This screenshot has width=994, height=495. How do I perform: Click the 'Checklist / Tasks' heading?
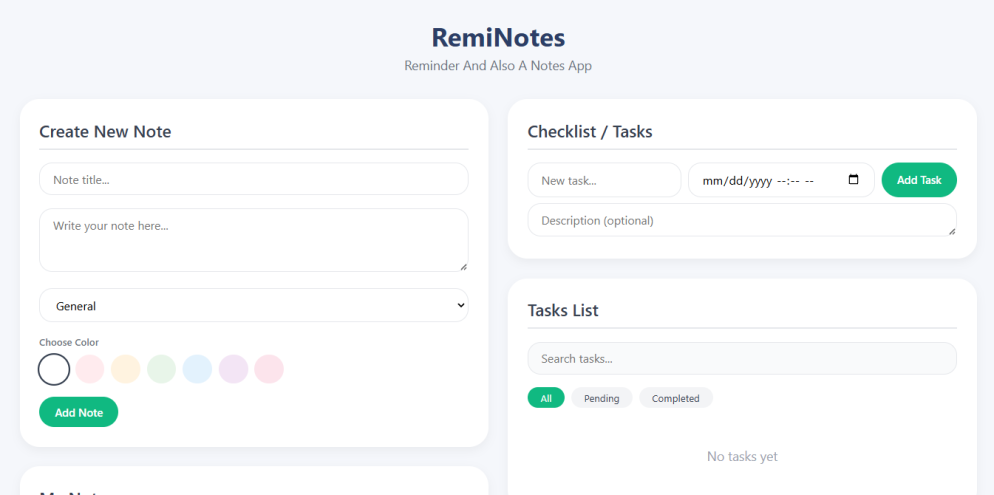click(590, 132)
